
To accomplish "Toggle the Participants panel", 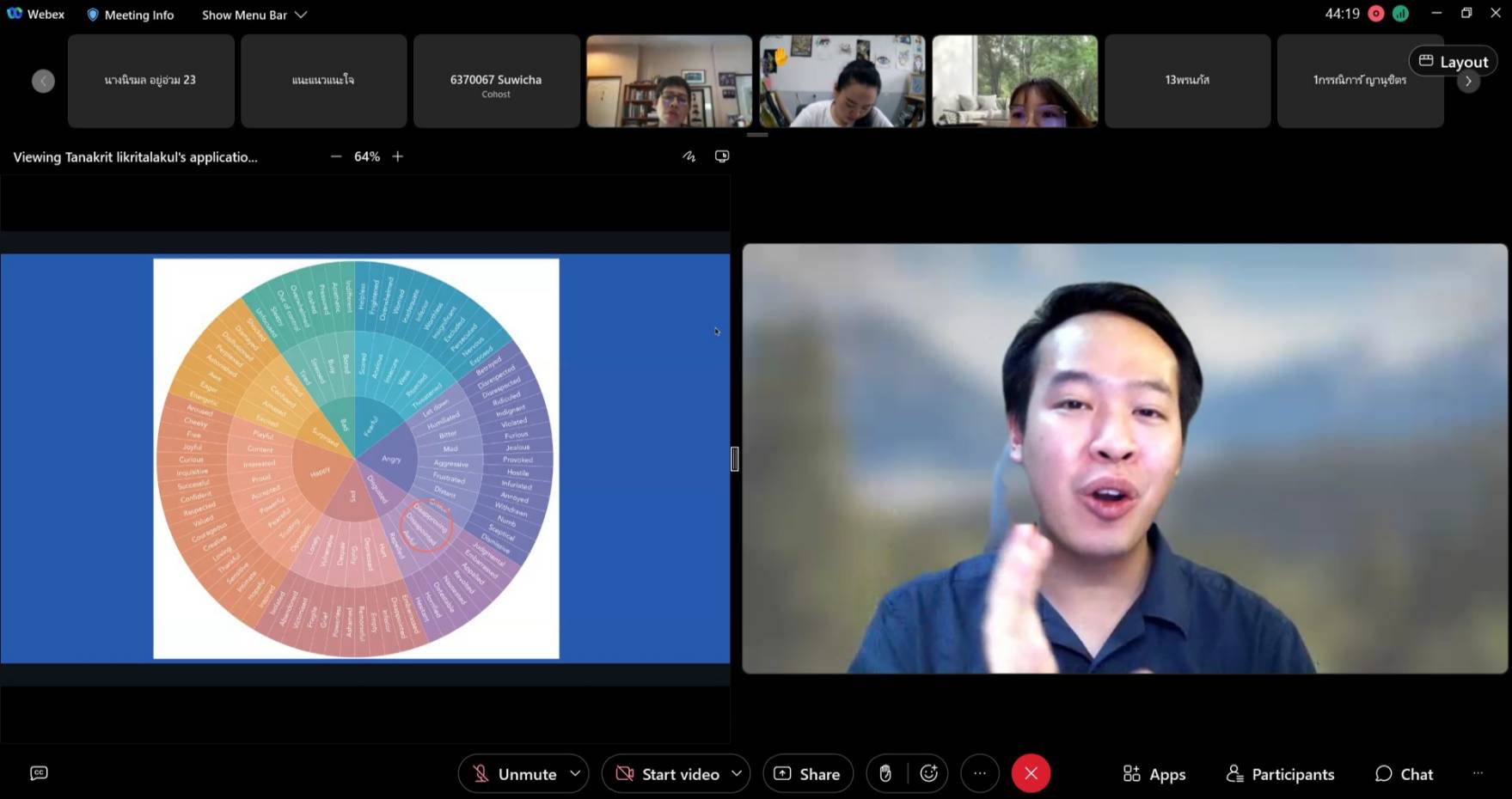I will pyautogui.click(x=1280, y=774).
